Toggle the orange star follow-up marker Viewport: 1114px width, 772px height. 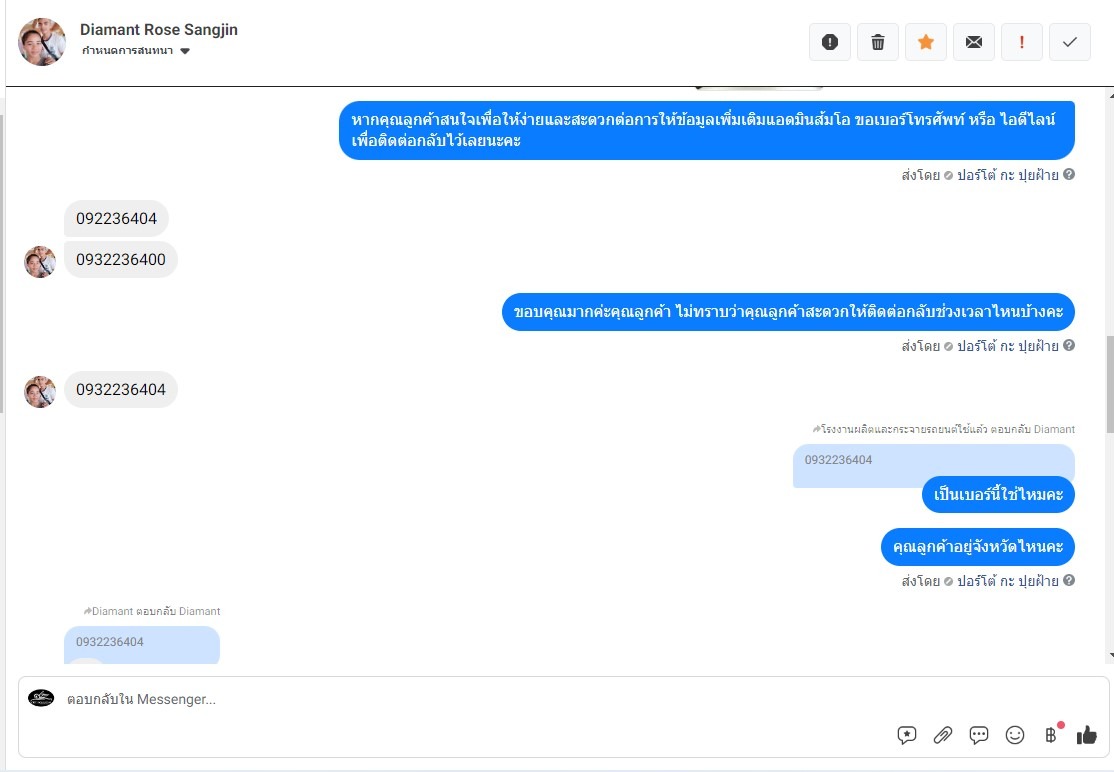pos(925,42)
